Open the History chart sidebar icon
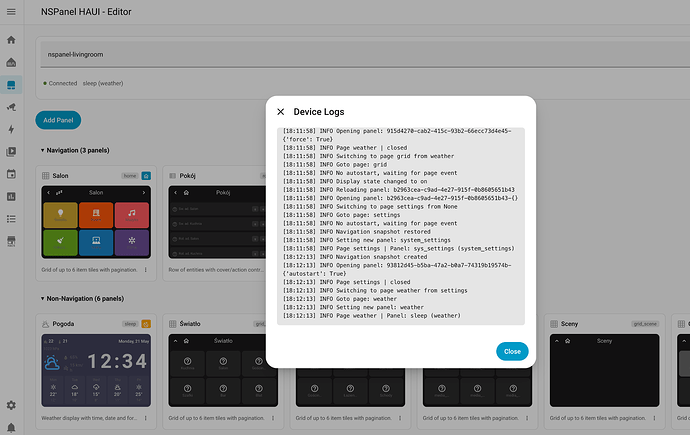Viewport: 690px width, 435px height. click(11, 197)
